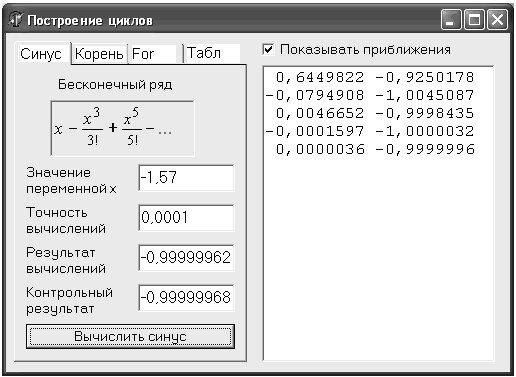Image resolution: width=516 pixels, height=377 pixels.
Task: Open the Табл tab
Action: 212,53
